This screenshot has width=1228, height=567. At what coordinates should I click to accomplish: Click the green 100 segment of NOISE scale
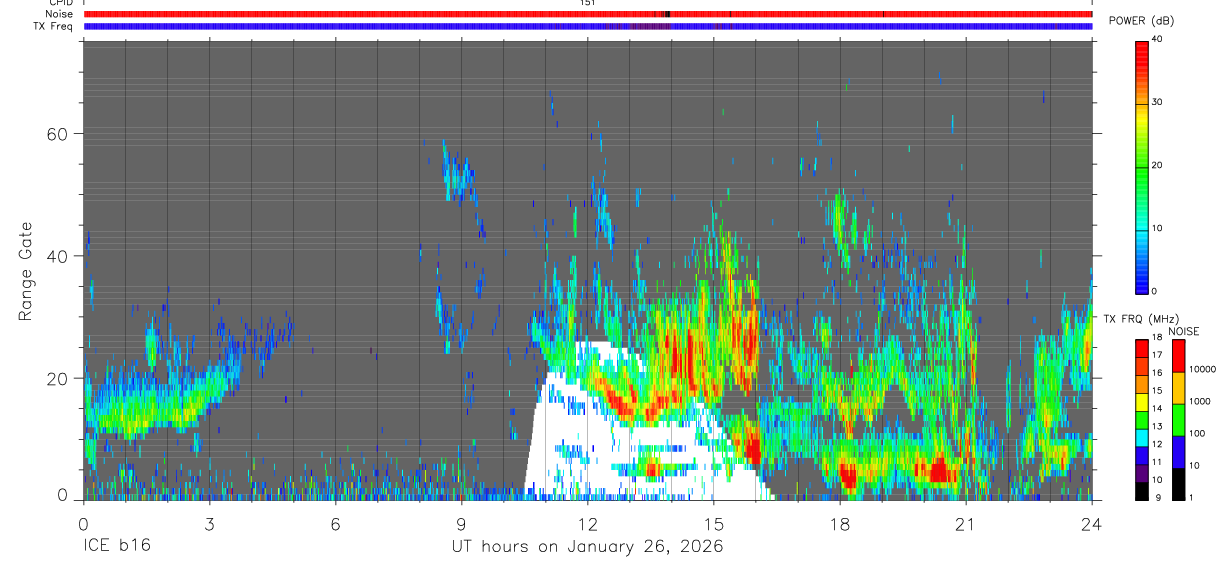coord(1179,420)
